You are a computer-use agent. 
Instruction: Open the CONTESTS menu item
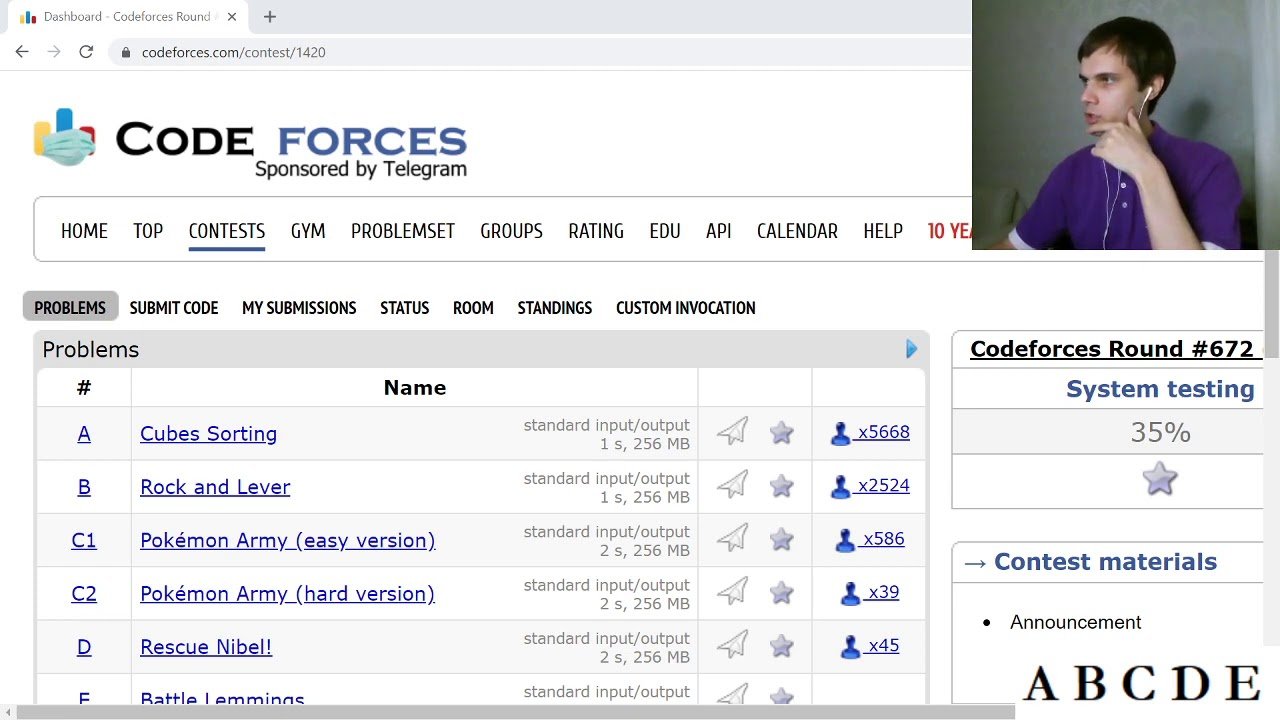coord(227,231)
